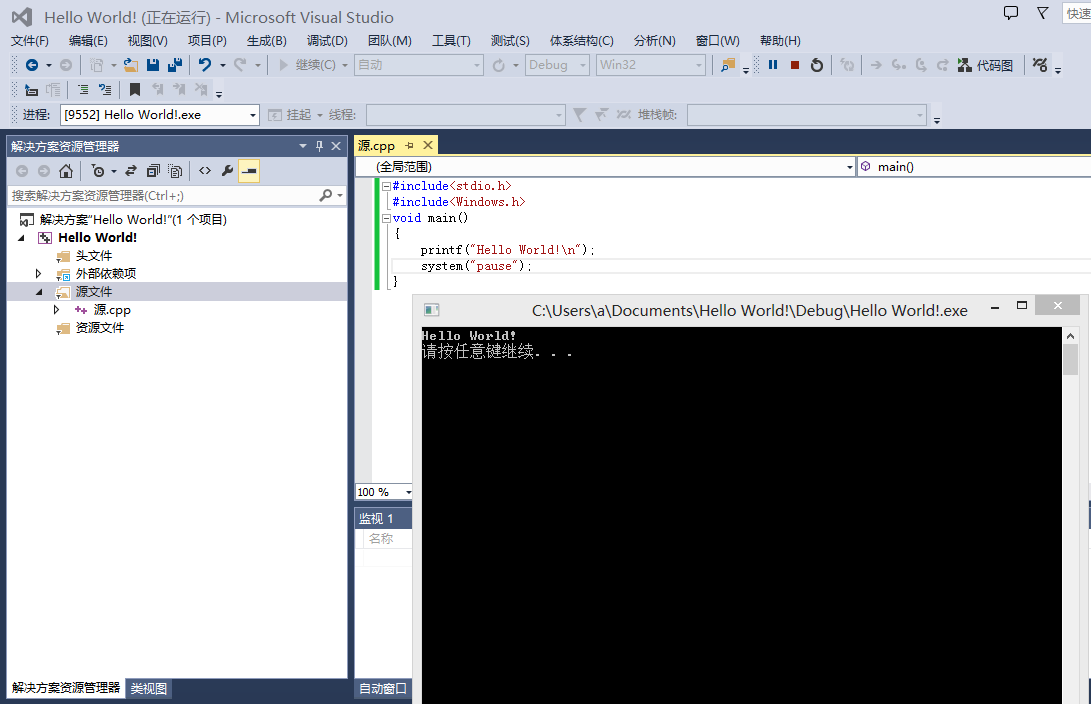This screenshot has height=704, width=1091.
Task: Pause the running debug session
Action: 772,65
